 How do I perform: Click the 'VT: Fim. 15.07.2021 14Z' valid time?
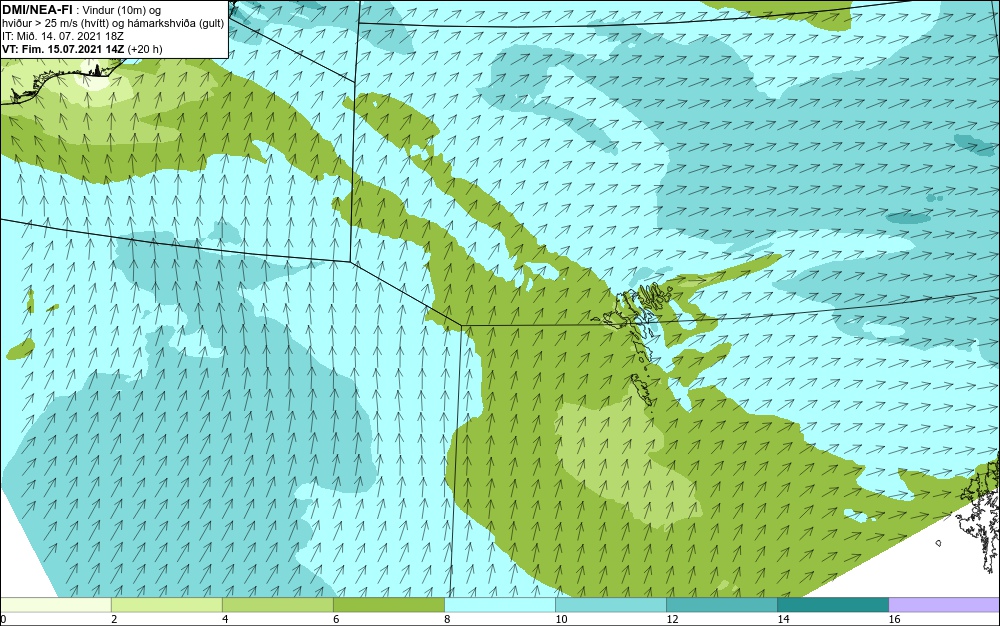(64, 49)
